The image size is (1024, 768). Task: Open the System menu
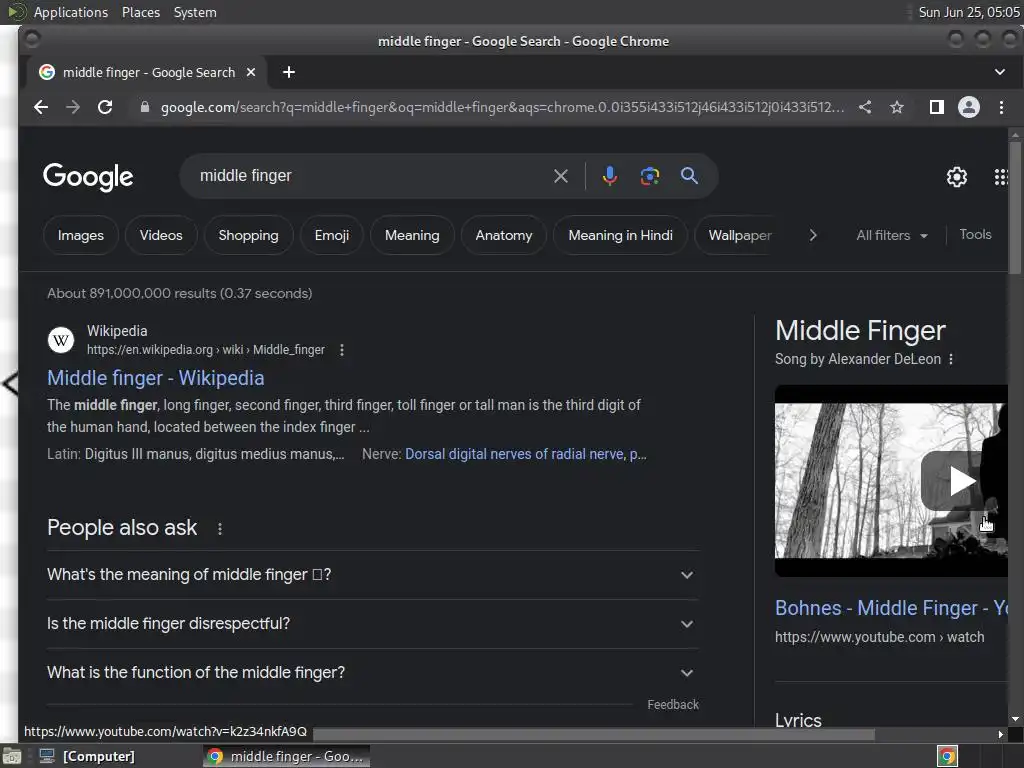[x=195, y=12]
